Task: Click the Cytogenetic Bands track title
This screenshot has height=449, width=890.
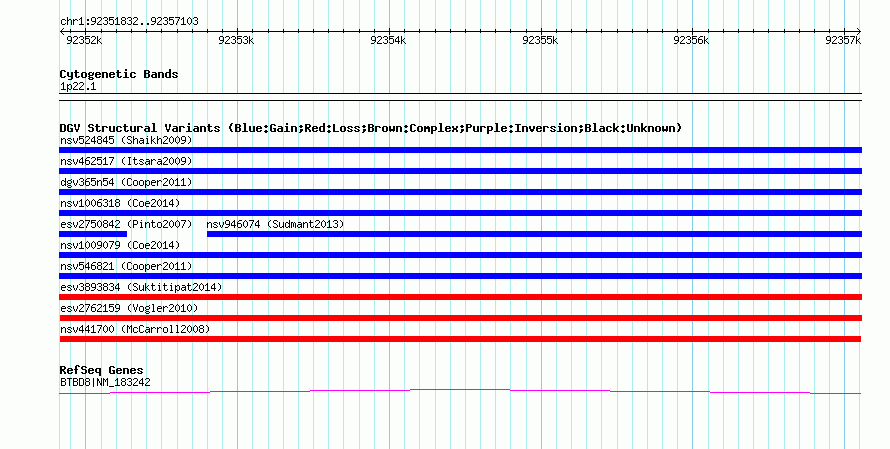Action: click(119, 74)
